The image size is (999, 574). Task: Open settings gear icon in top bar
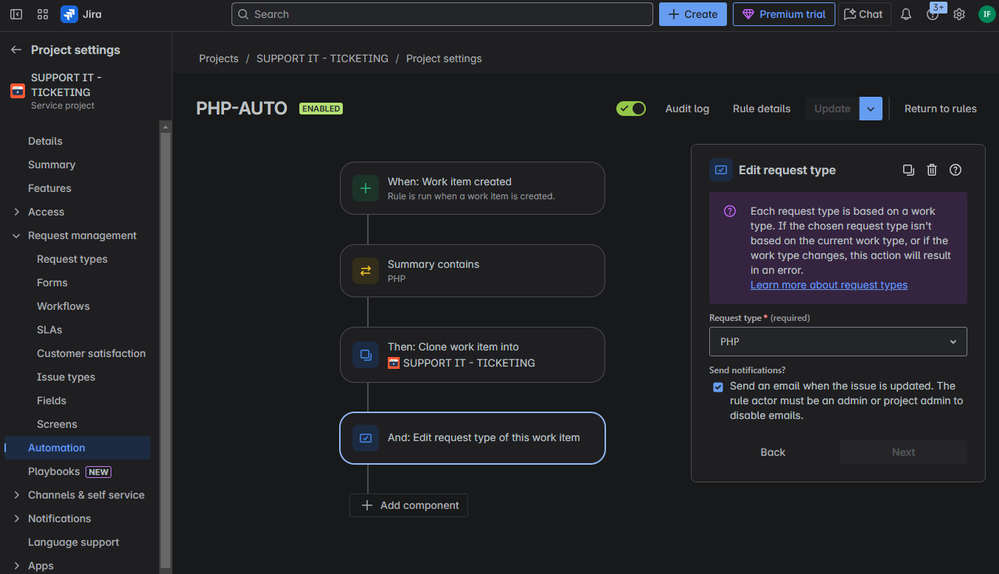959,14
